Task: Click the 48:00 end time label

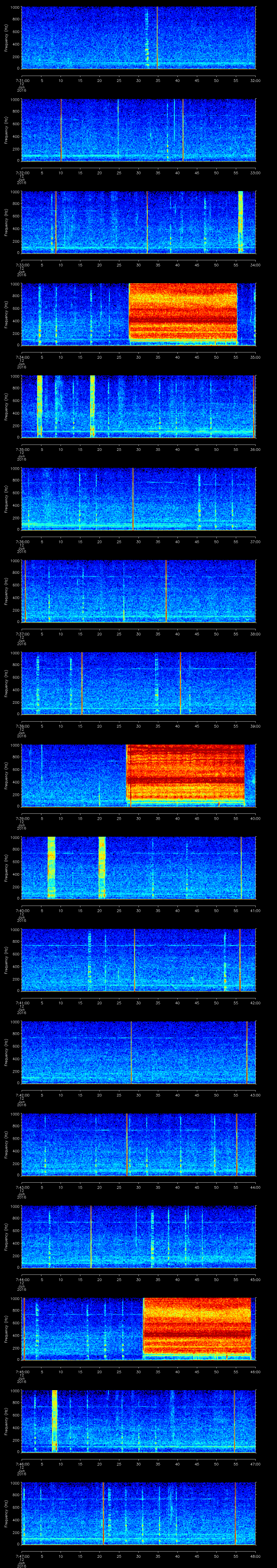Action: 255,1556
